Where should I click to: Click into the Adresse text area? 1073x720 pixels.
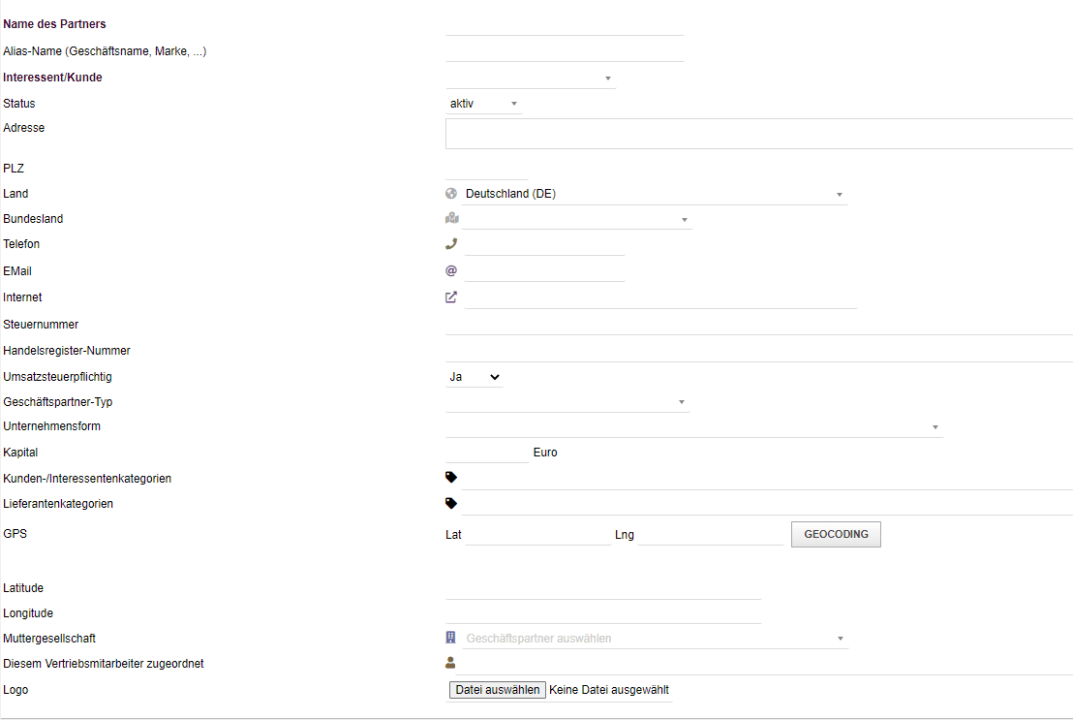point(758,133)
